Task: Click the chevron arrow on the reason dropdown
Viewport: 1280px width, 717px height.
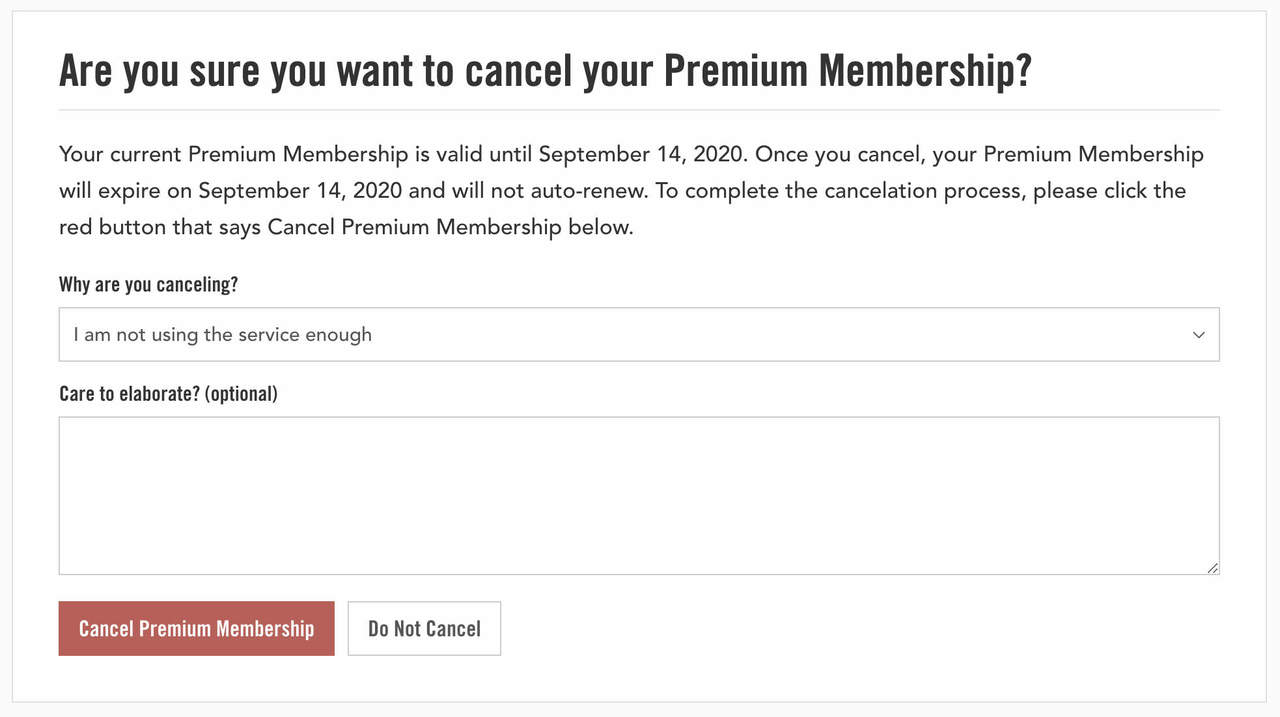Action: point(1199,335)
